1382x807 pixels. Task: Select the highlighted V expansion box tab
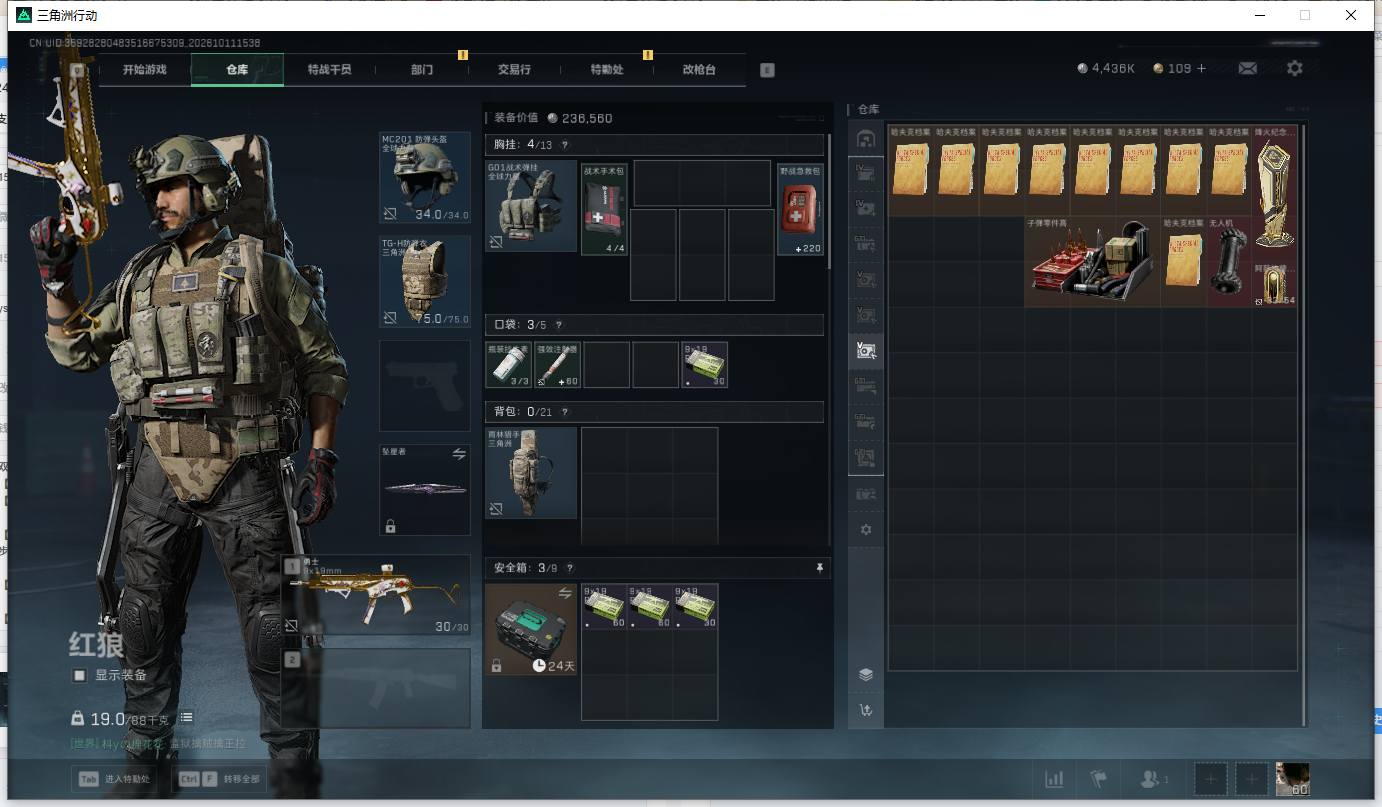(866, 350)
